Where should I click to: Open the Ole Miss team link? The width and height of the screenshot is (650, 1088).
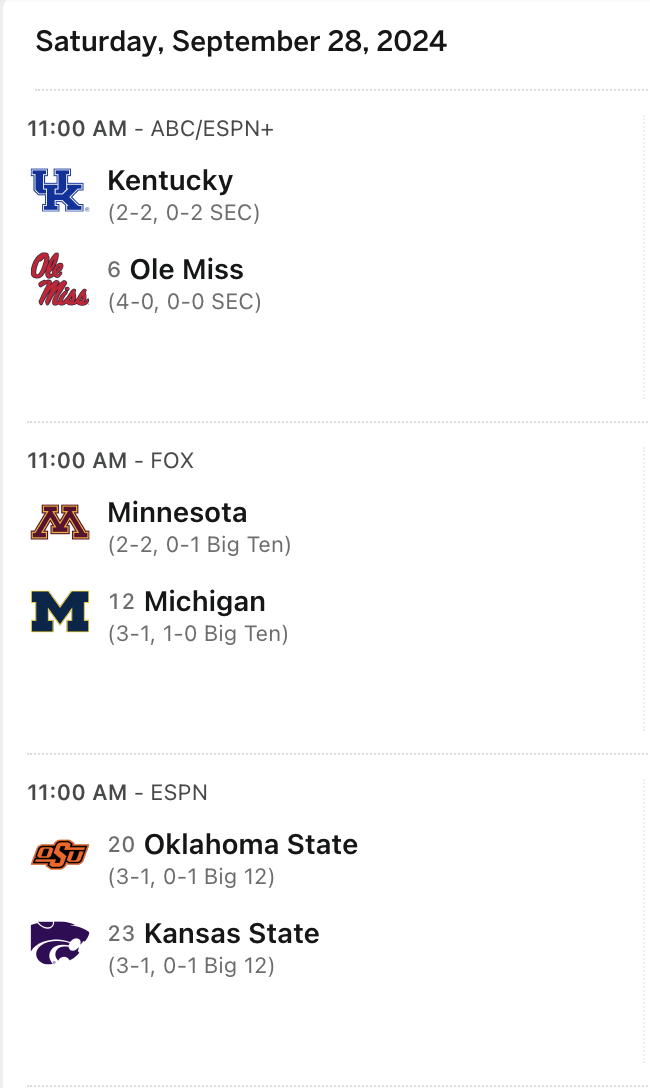187,269
